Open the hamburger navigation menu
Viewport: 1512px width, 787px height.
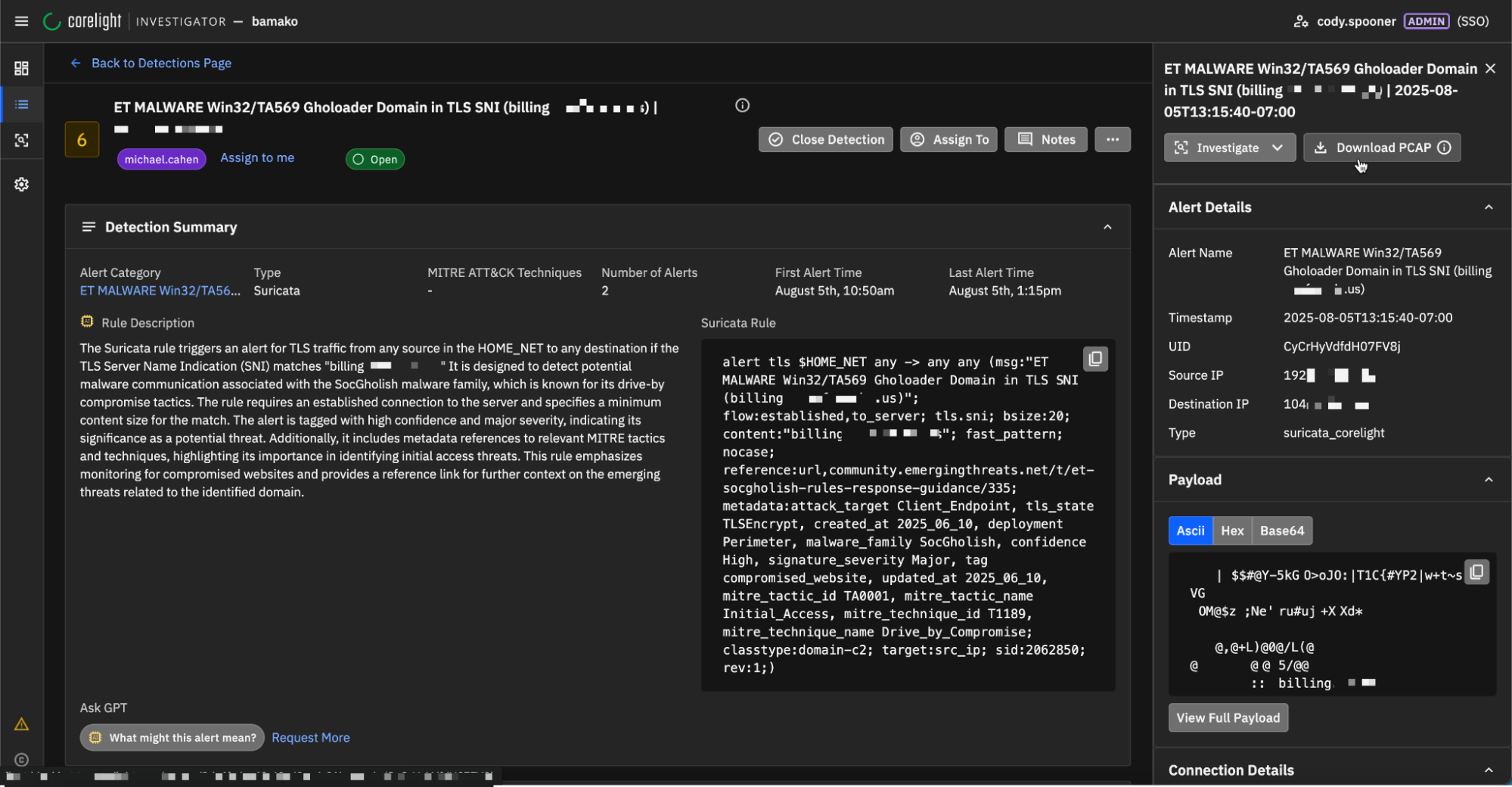(21, 21)
